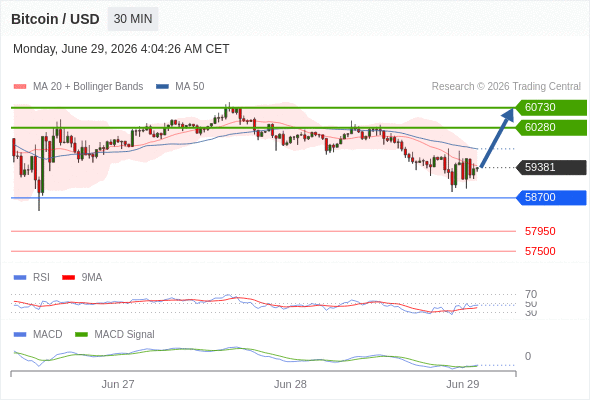Click the Research © 2026 Trading Central credit
The height and width of the screenshot is (400, 590).
(506, 87)
